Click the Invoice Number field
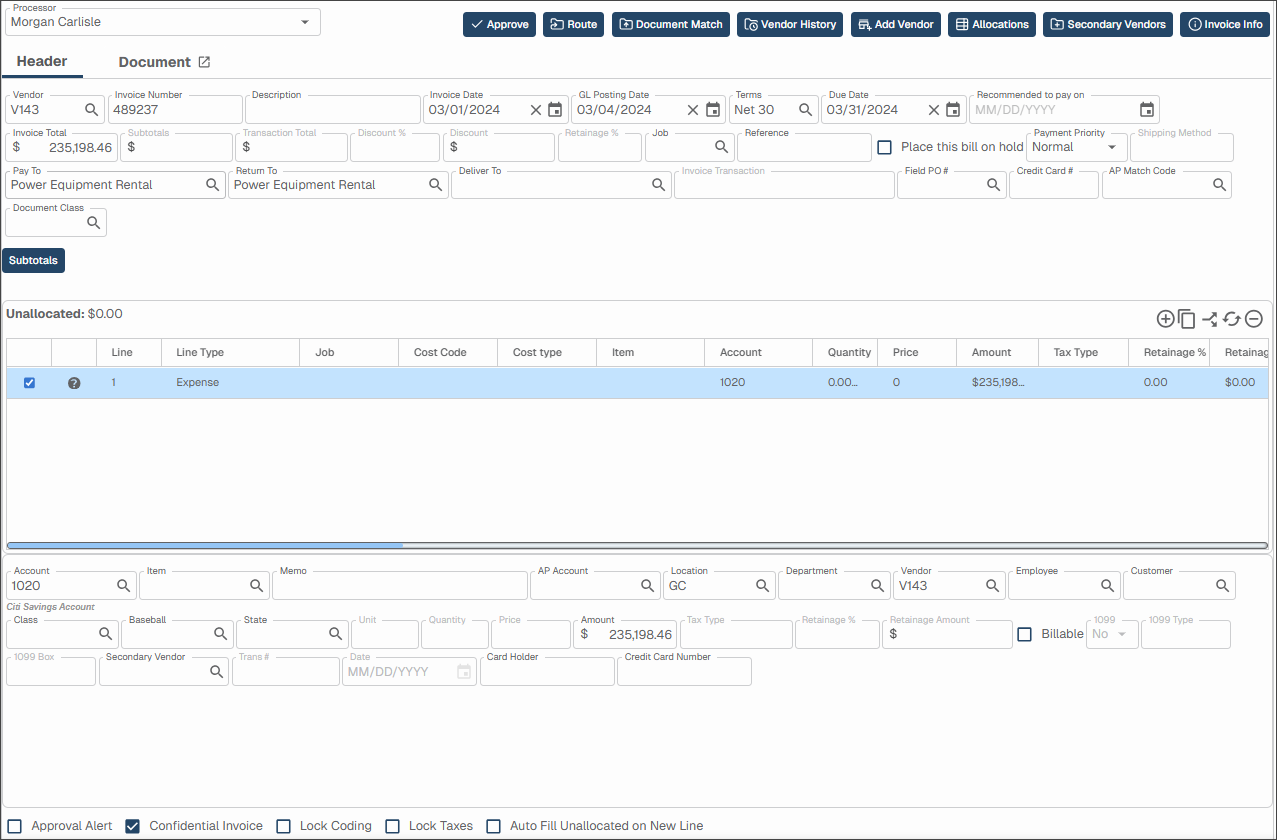 [175, 109]
